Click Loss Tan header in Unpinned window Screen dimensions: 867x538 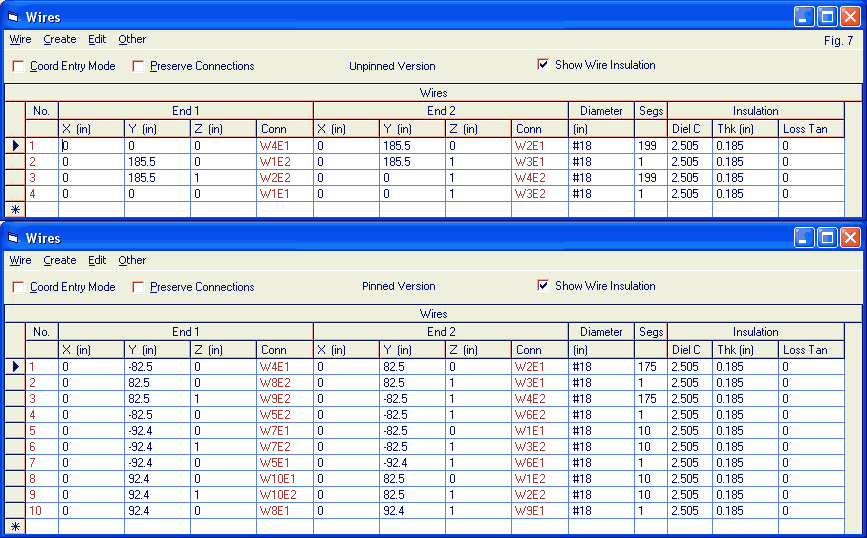[811, 129]
